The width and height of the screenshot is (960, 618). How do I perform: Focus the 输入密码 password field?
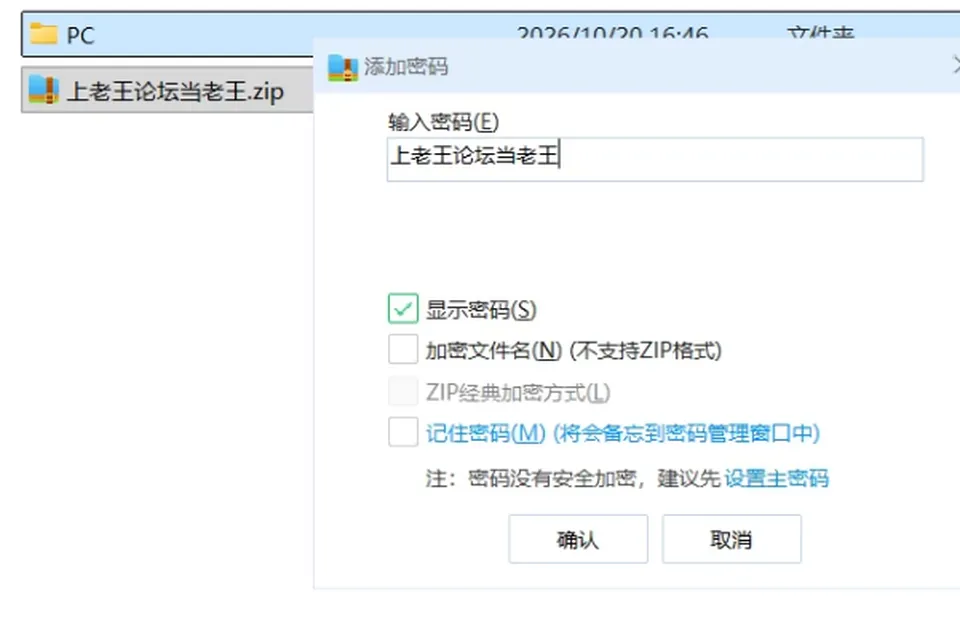655,159
